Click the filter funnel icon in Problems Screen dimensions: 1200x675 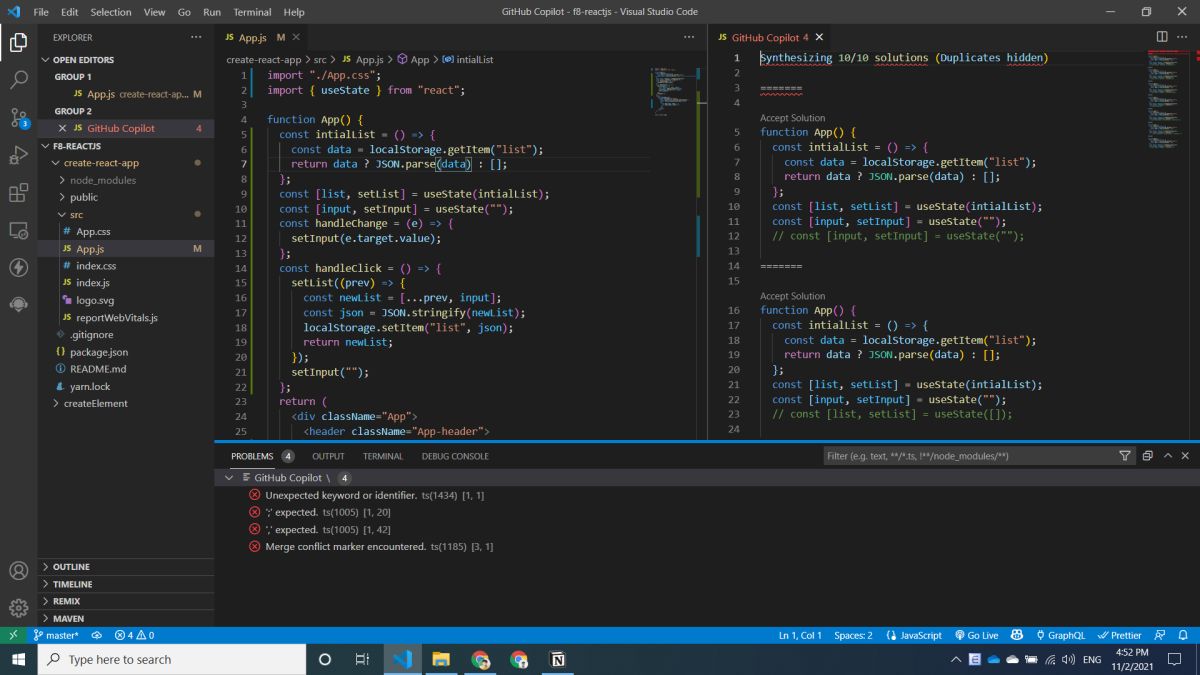pos(1125,456)
